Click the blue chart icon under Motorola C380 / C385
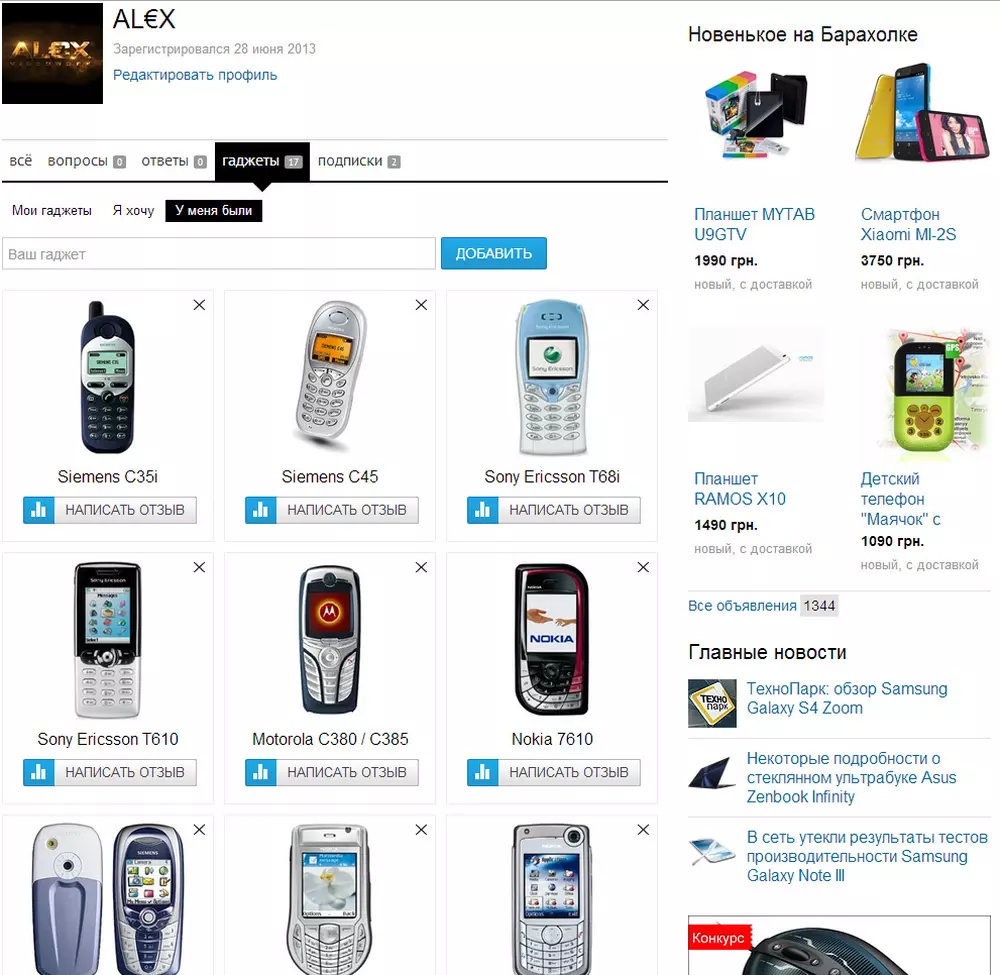Image resolution: width=1000 pixels, height=975 pixels. [x=261, y=772]
